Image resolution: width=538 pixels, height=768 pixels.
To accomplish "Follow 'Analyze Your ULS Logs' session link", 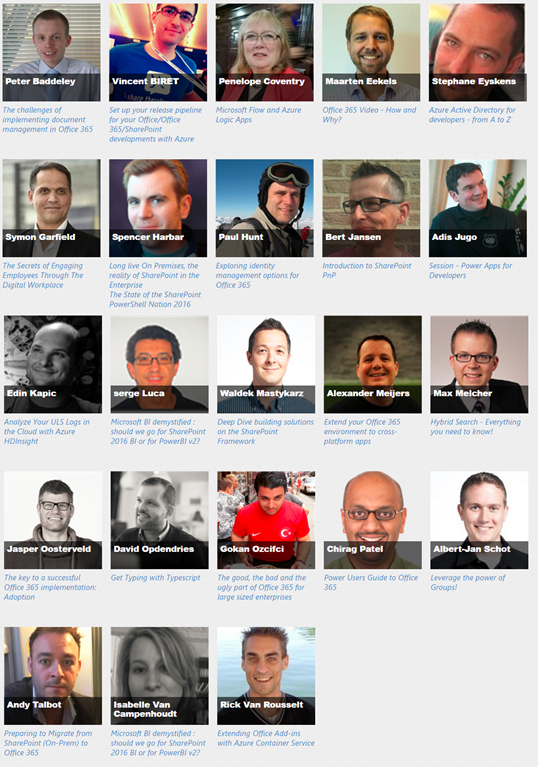I will (47, 432).
